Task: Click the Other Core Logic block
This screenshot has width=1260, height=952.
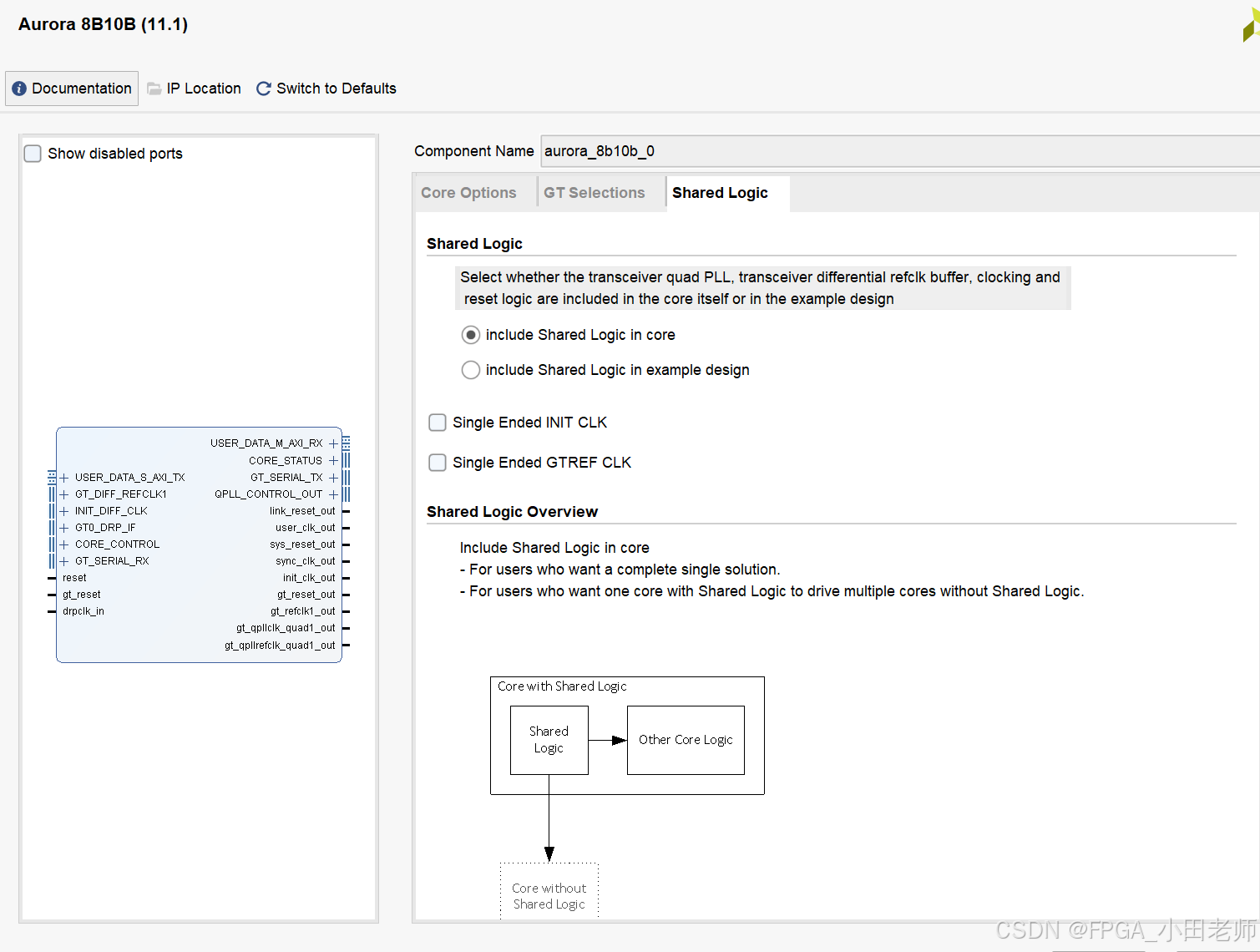Action: click(x=686, y=740)
